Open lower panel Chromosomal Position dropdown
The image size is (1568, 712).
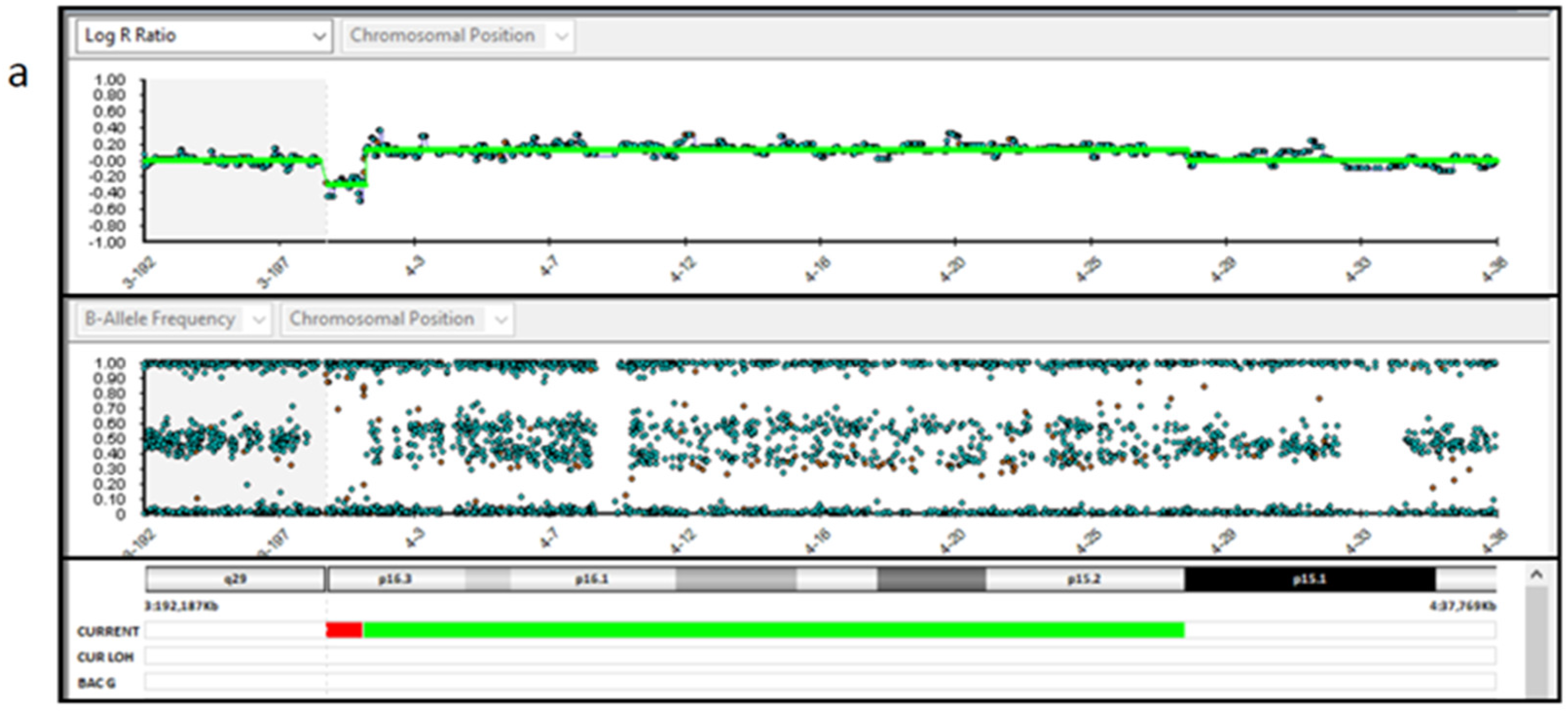pos(397,319)
